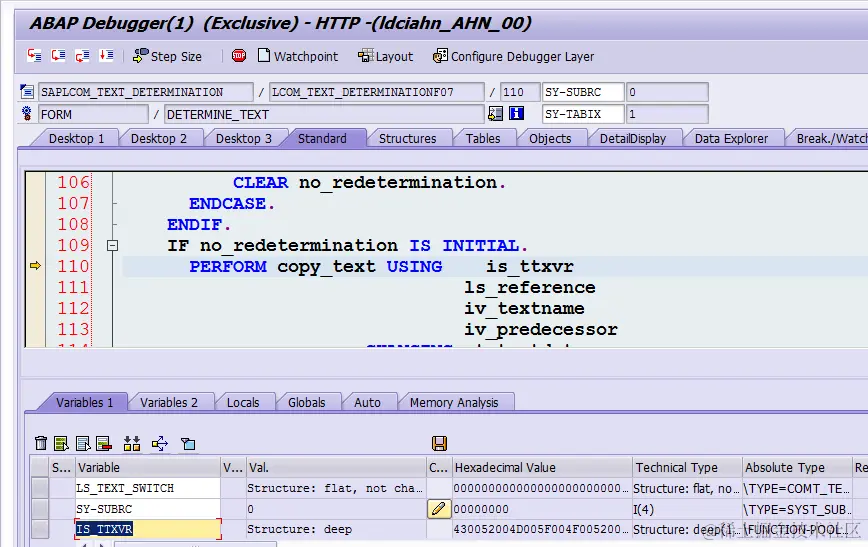This screenshot has width=868, height=547.
Task: Open the Layout toolbar option
Action: [x=385, y=56]
